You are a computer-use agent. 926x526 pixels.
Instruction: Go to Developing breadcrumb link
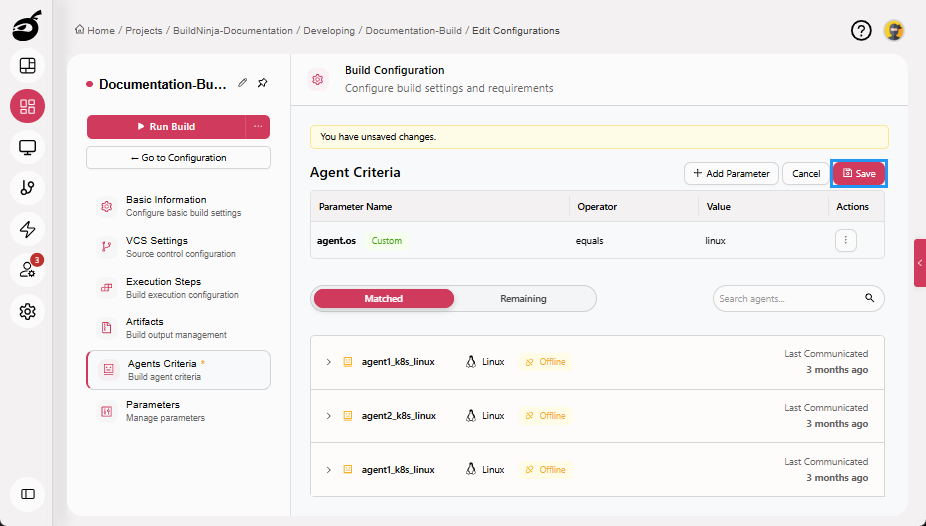pos(329,30)
